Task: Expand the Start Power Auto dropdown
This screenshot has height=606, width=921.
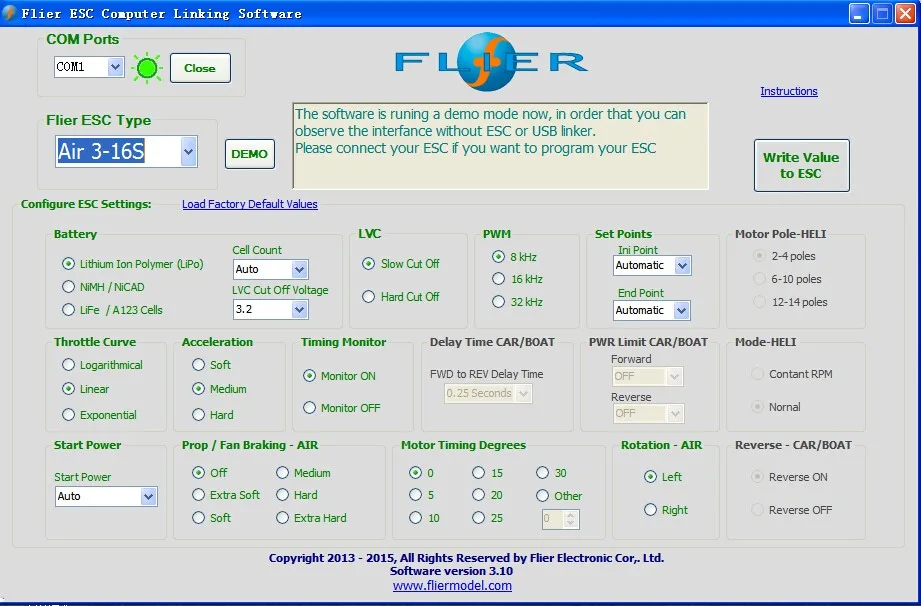Action: (148, 496)
